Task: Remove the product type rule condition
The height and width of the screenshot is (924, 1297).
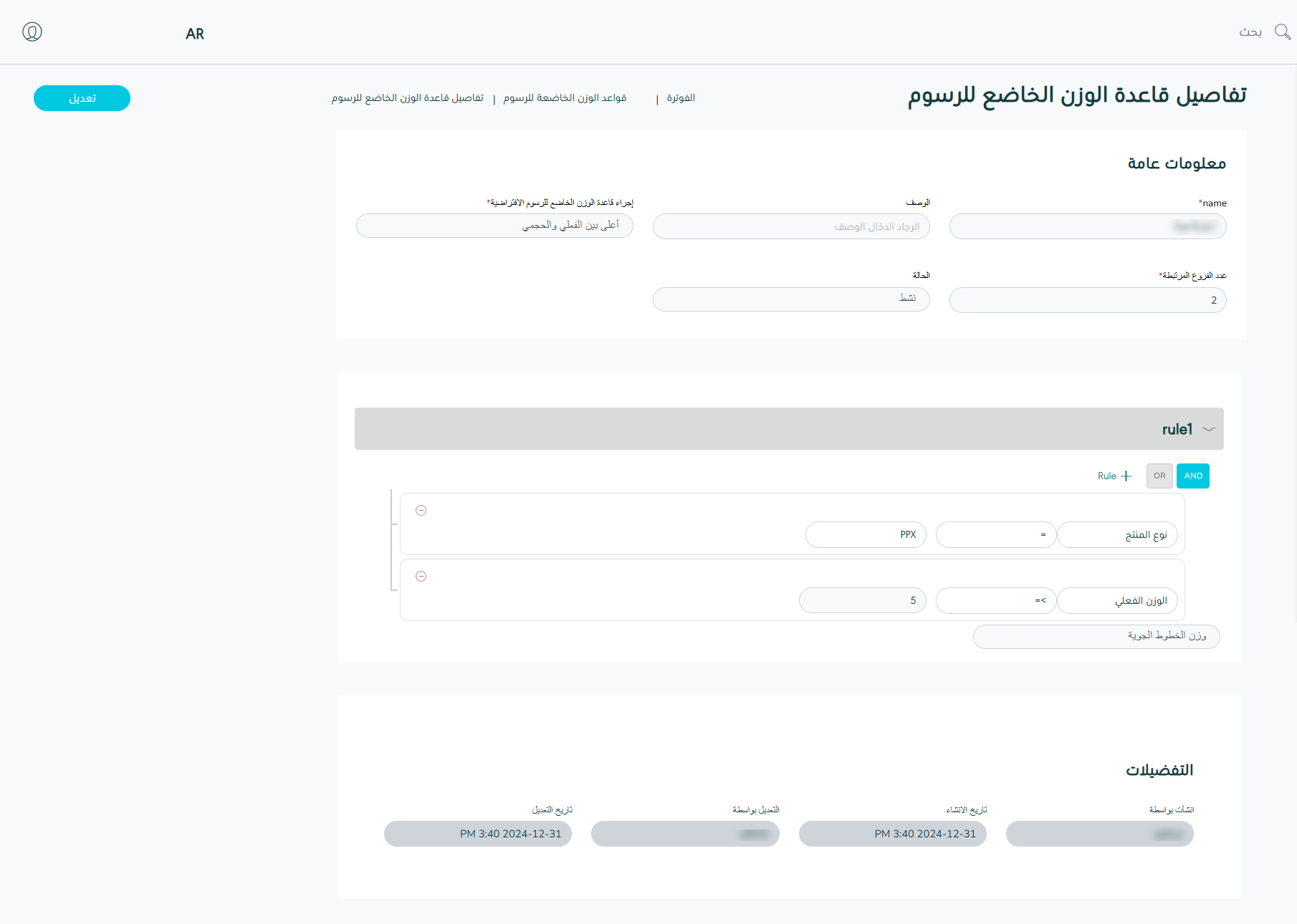Action: 421,511
